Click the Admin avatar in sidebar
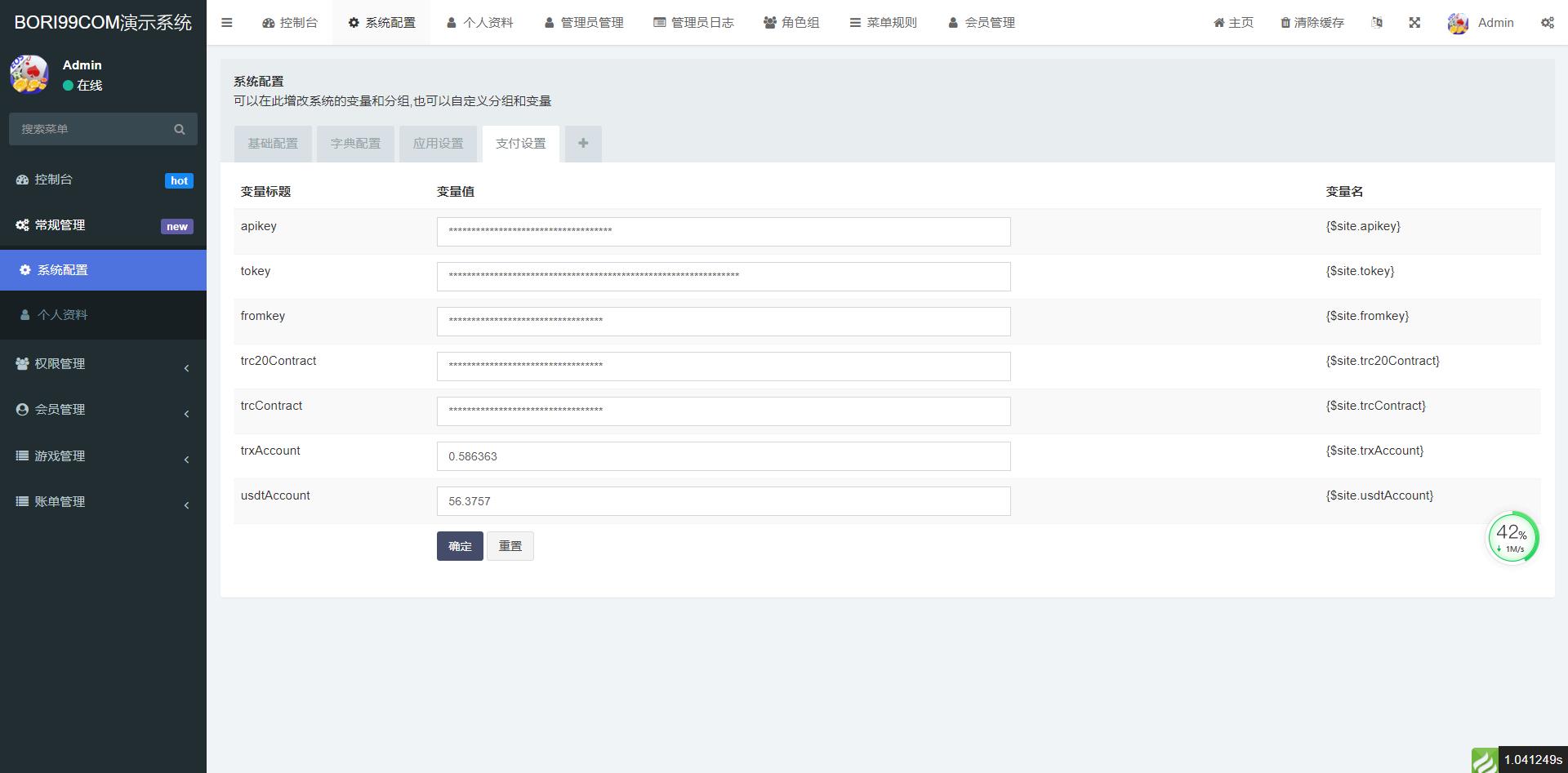The width and height of the screenshot is (1568, 773). coord(29,74)
